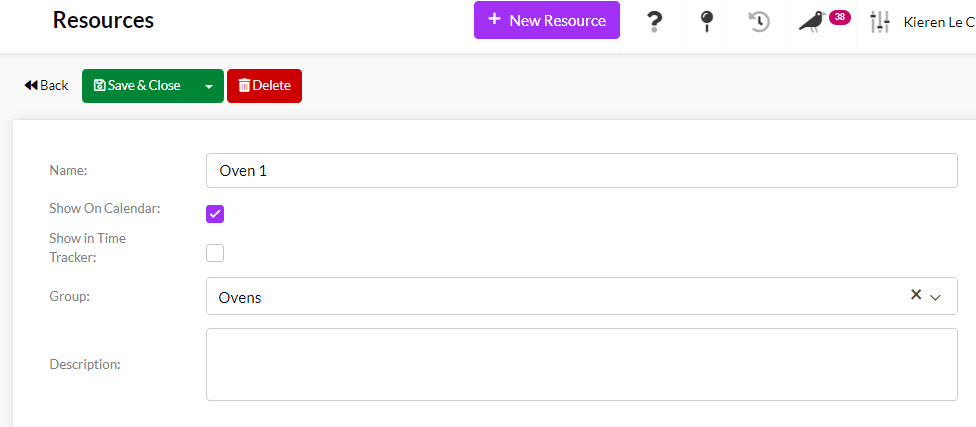The image size is (976, 427).
Task: Click into the Description text area
Action: (x=581, y=364)
